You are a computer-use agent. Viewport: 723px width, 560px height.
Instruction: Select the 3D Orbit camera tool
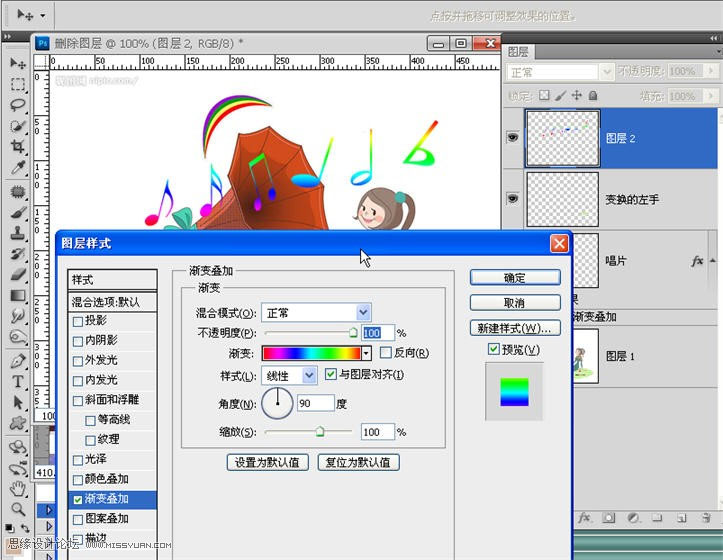click(18, 468)
